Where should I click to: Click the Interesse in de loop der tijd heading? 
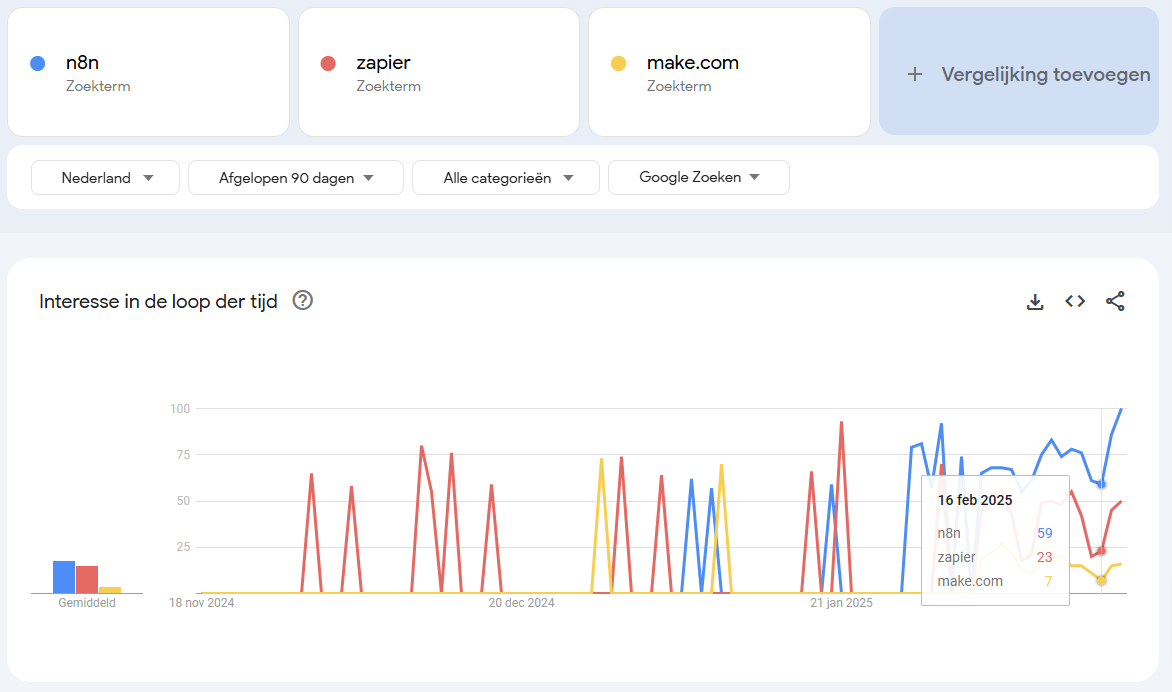(x=158, y=301)
